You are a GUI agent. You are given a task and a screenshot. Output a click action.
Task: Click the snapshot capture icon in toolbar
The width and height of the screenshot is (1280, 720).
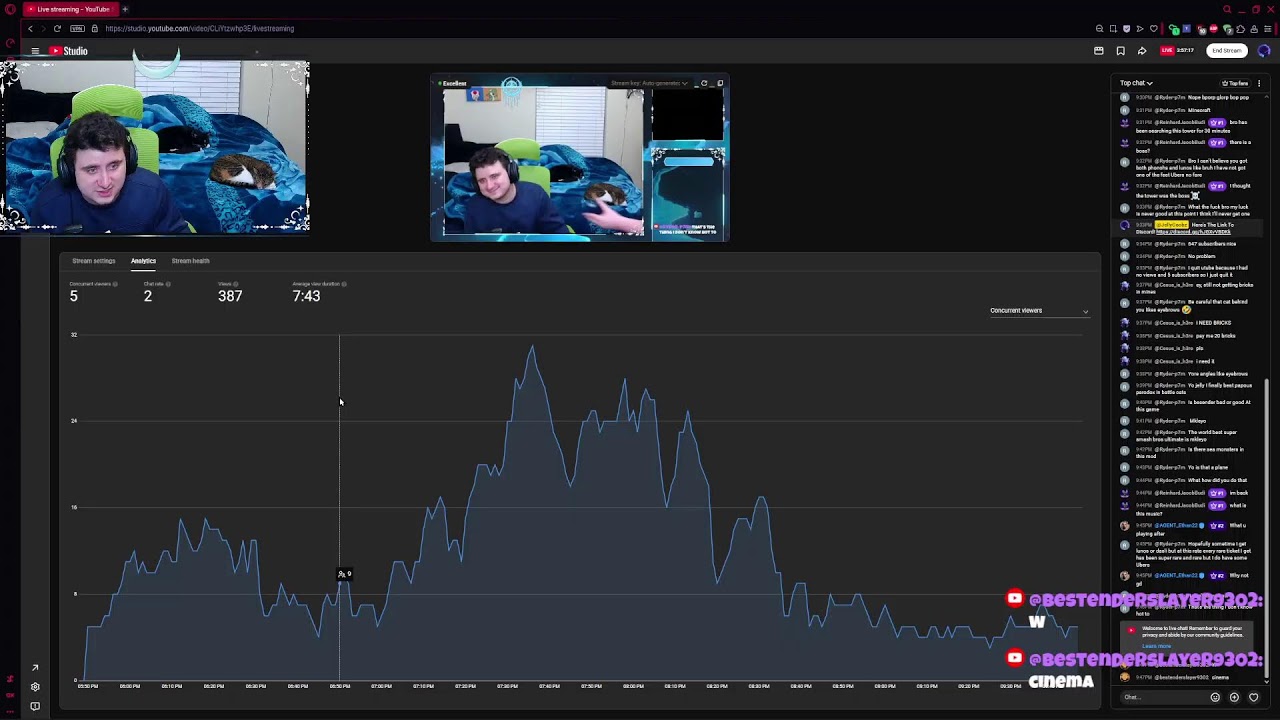(1113, 28)
